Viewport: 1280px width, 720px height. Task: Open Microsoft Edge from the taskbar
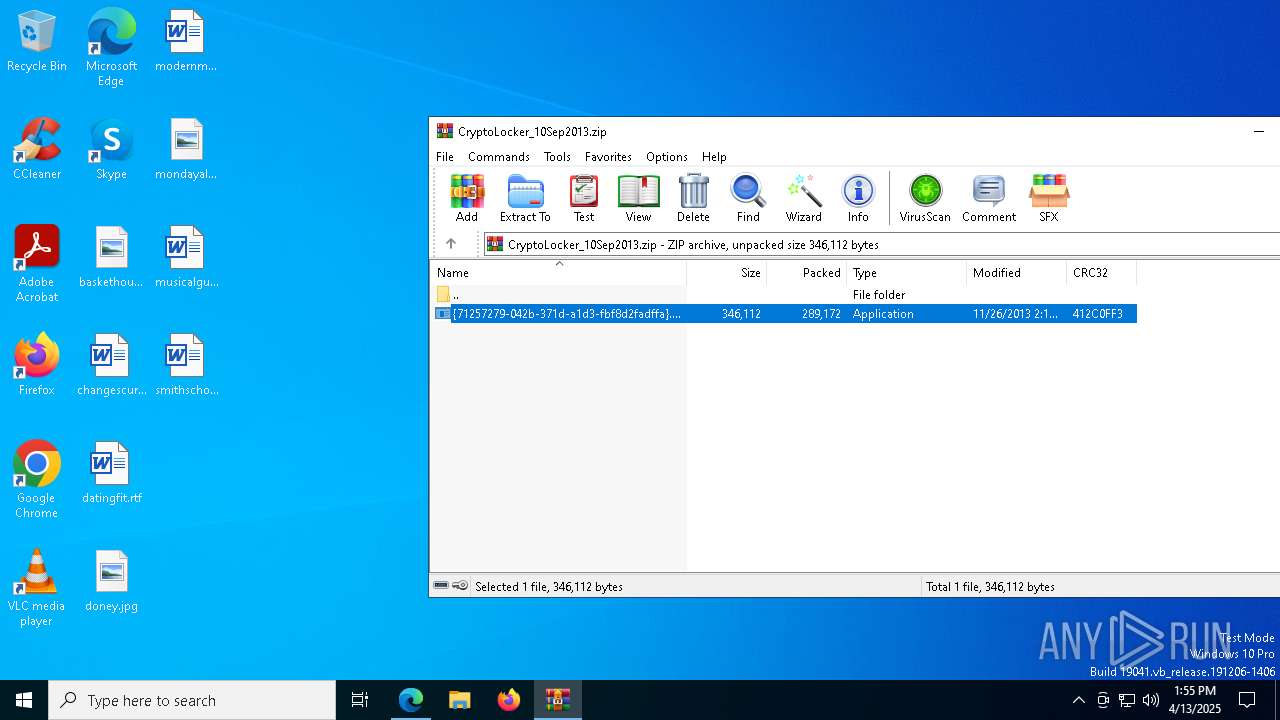(x=411, y=700)
